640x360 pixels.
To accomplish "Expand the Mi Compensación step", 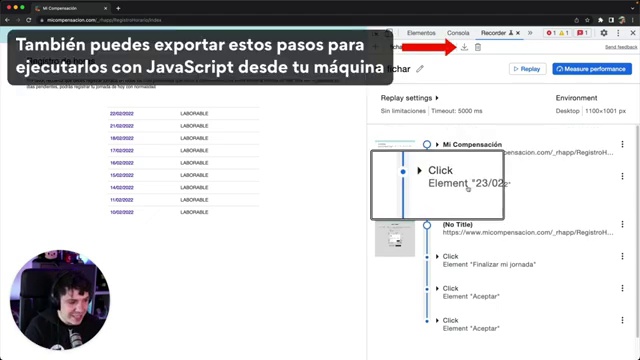I will click(x=437, y=144).
